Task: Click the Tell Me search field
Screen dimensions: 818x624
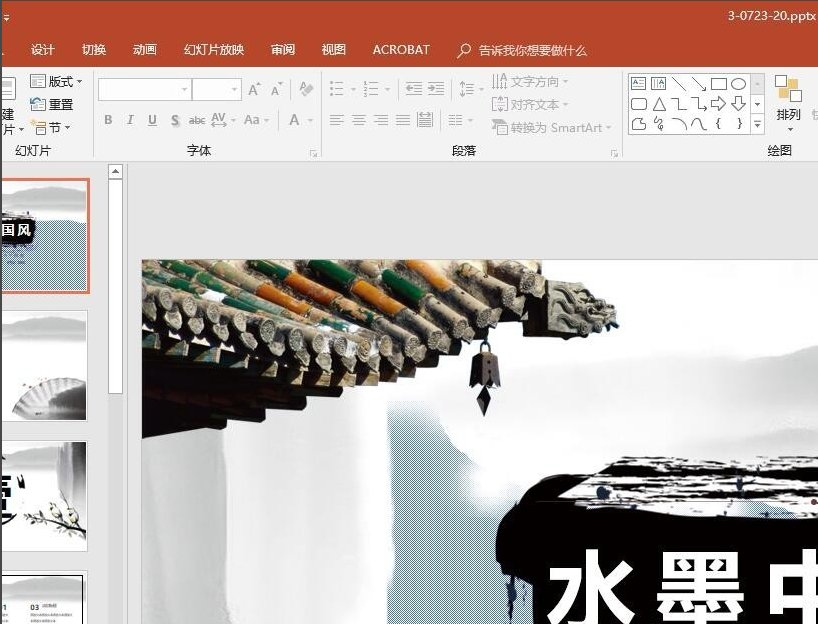Action: [x=532, y=50]
